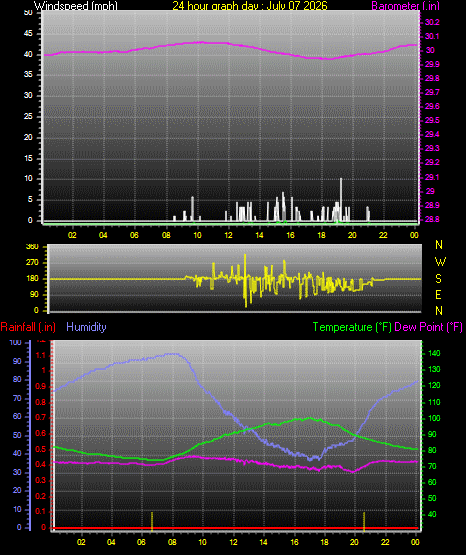Image resolution: width=466 pixels, height=555 pixels.
Task: Click the tall wind direction spike near 13h
Action: click(245, 280)
